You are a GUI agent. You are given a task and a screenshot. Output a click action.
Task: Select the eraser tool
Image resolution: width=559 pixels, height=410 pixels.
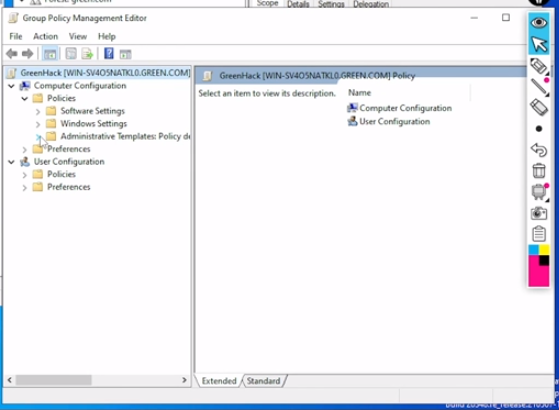(x=539, y=107)
